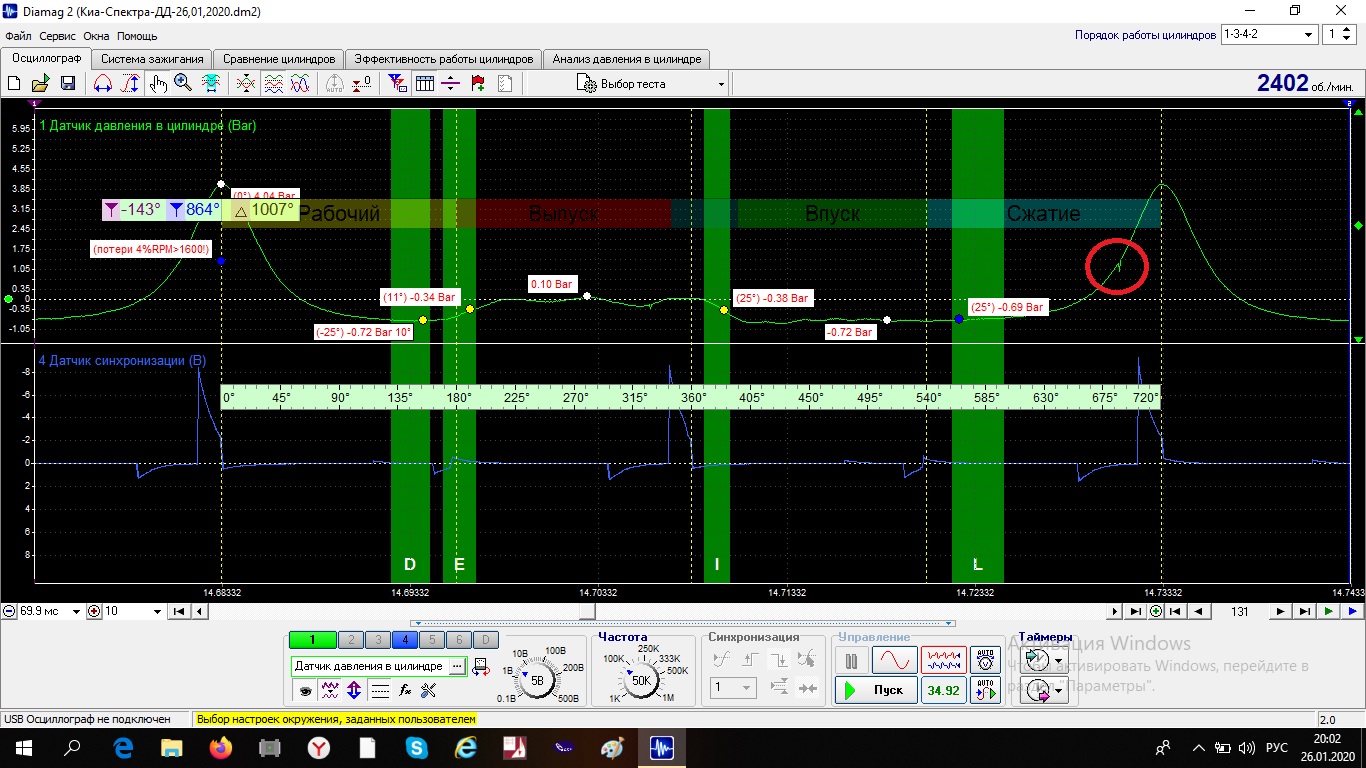This screenshot has width=1366, height=768.
Task: Open Windows Start menu on taskbar
Action: [x=22, y=747]
